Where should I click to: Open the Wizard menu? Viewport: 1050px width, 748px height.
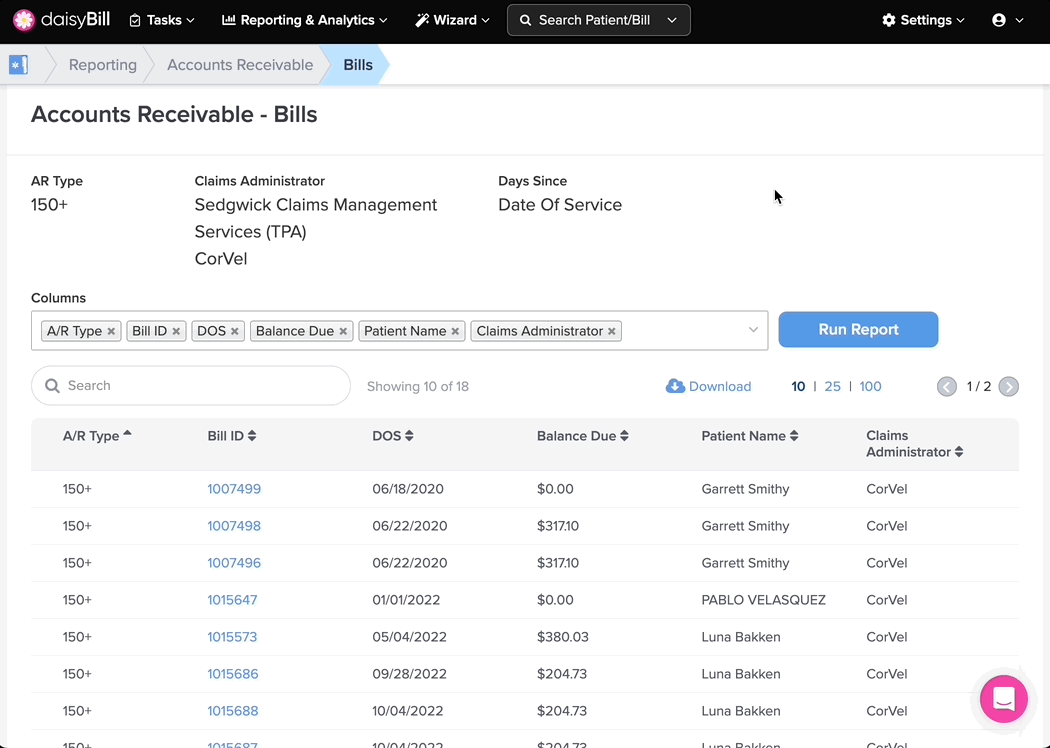click(x=453, y=20)
